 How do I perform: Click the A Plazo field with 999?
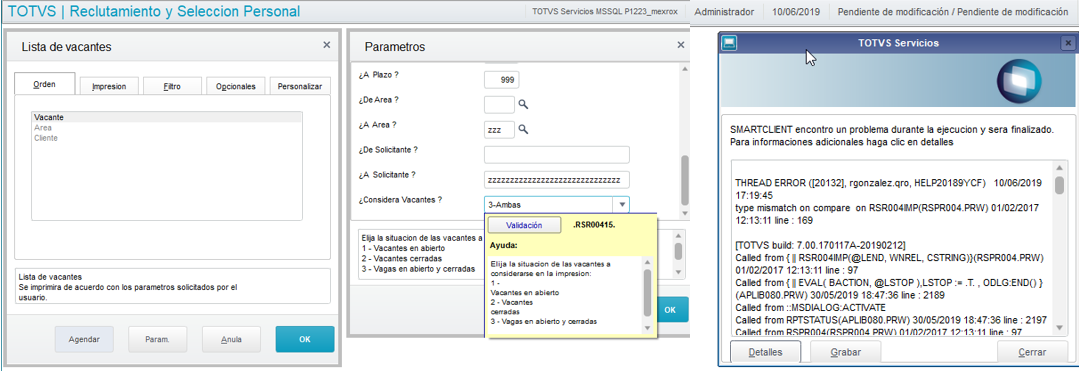pos(502,80)
